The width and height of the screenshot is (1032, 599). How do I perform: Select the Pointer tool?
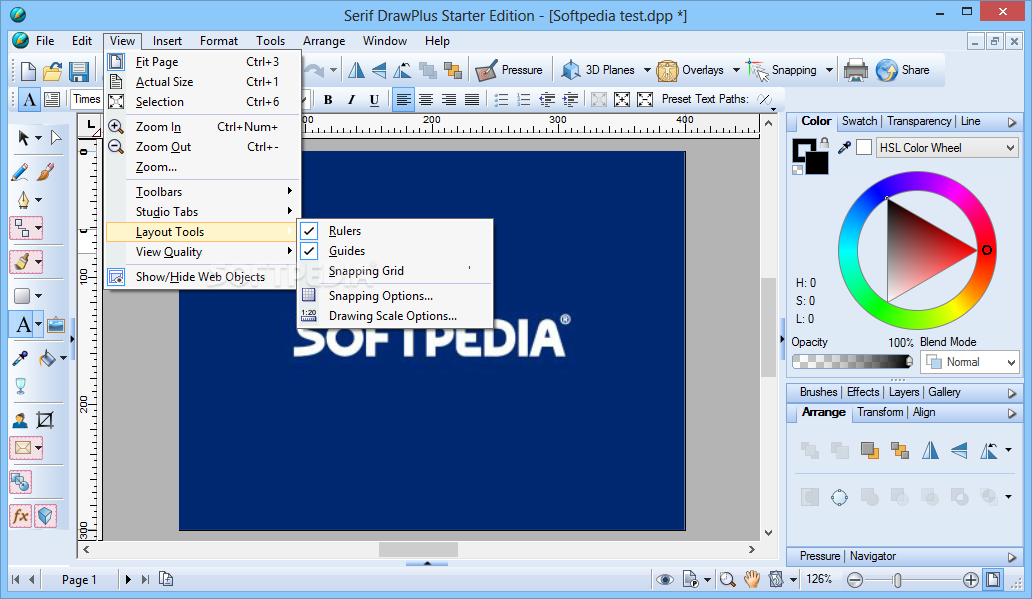[x=24, y=138]
